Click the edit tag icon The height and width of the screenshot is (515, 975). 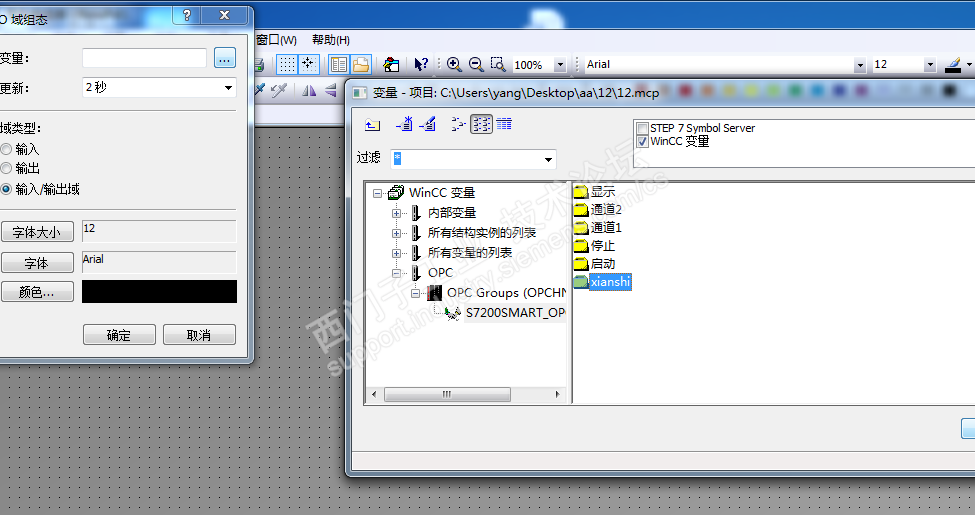click(427, 124)
